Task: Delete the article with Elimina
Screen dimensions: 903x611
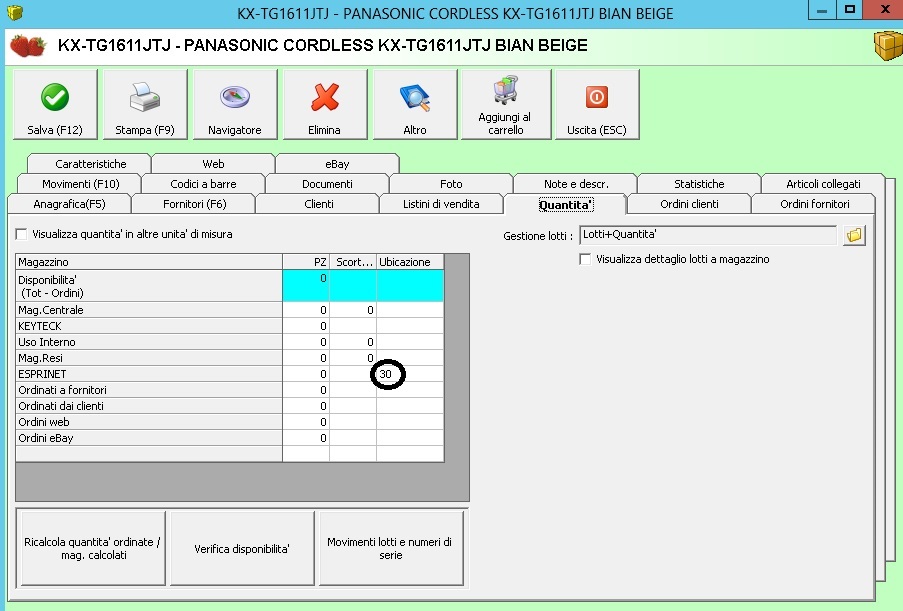Action: [x=325, y=104]
